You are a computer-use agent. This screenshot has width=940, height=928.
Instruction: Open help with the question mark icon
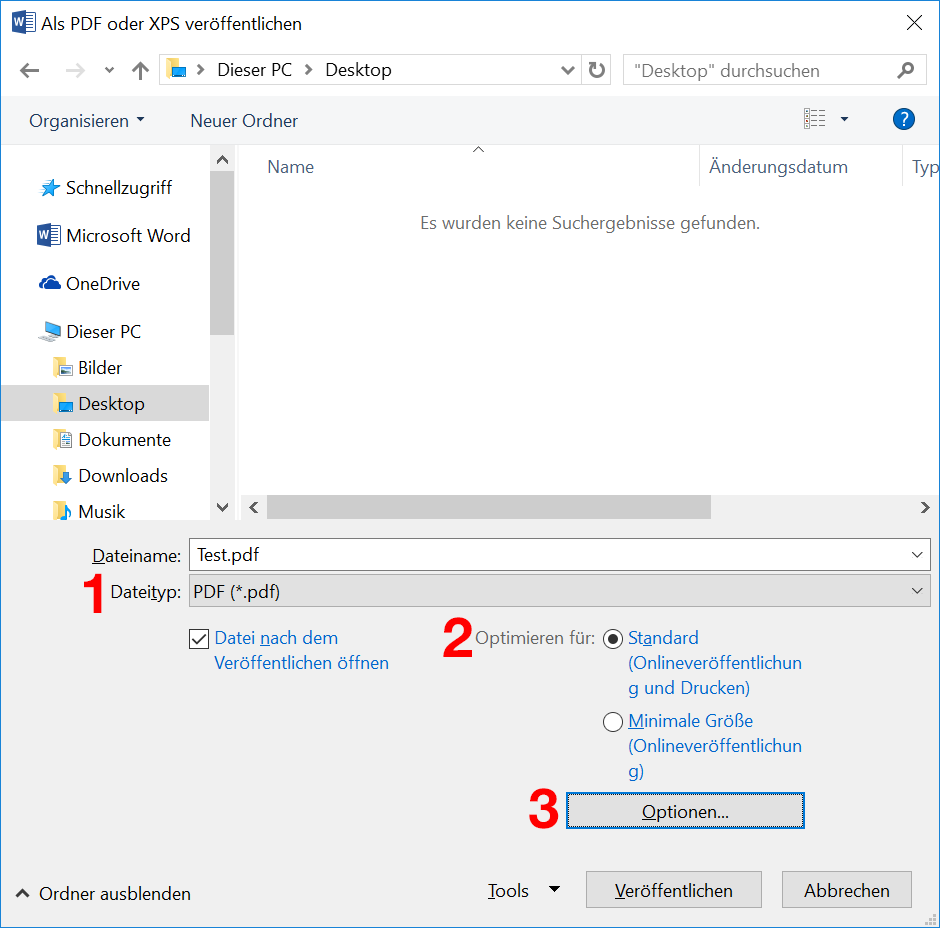(903, 120)
